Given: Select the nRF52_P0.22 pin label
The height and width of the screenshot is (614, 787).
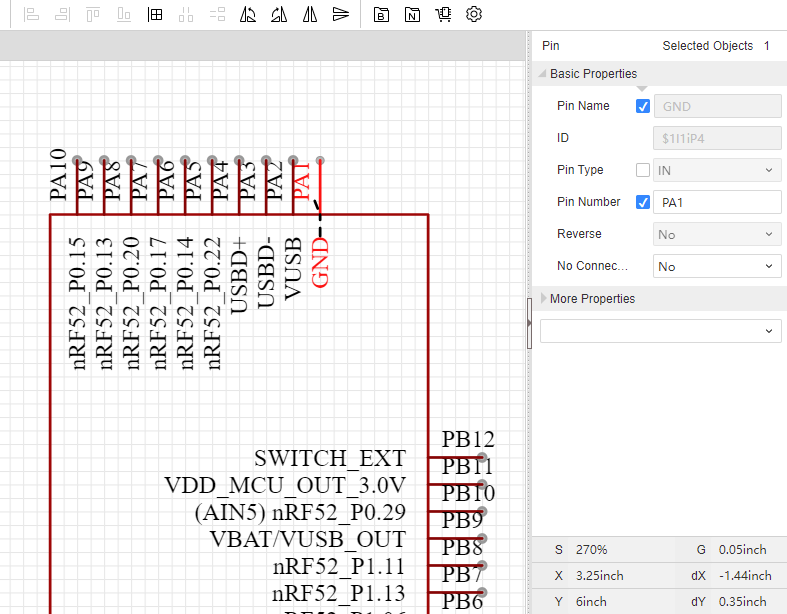Looking at the screenshot, I should pyautogui.click(x=212, y=304).
